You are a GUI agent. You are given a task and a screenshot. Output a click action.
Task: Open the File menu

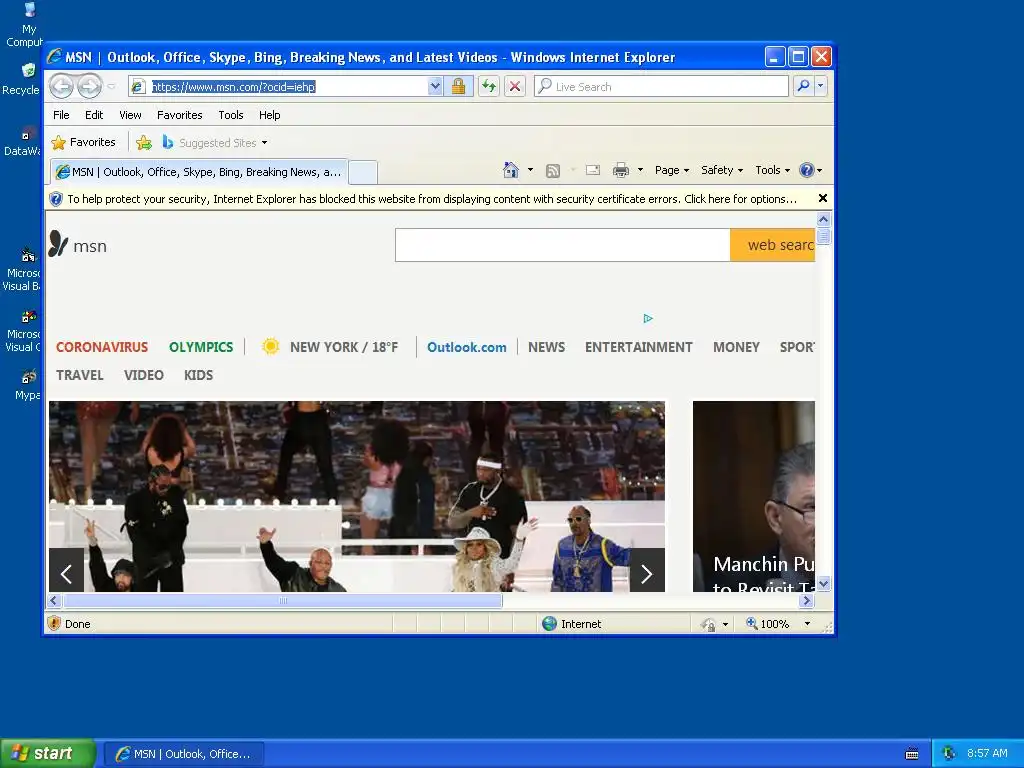coord(61,115)
